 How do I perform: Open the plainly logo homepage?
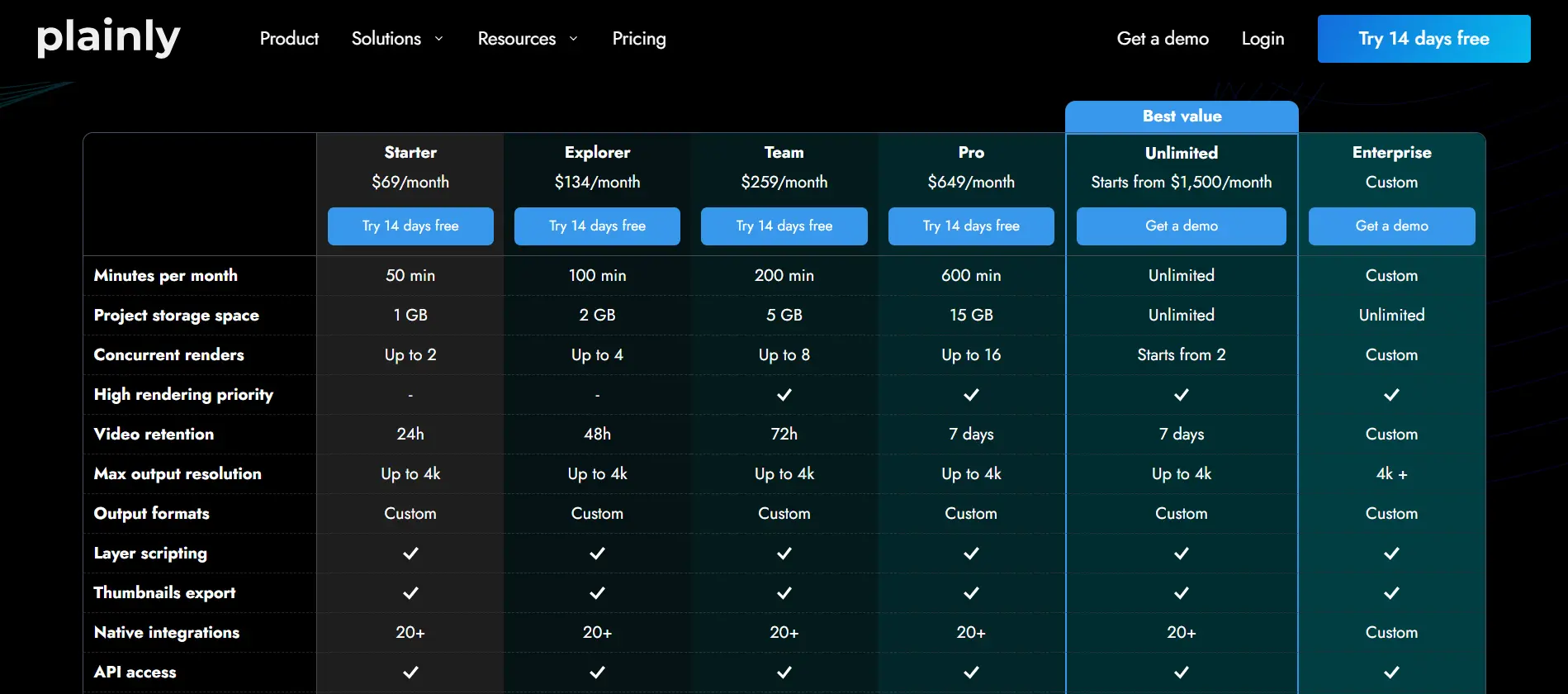click(108, 38)
